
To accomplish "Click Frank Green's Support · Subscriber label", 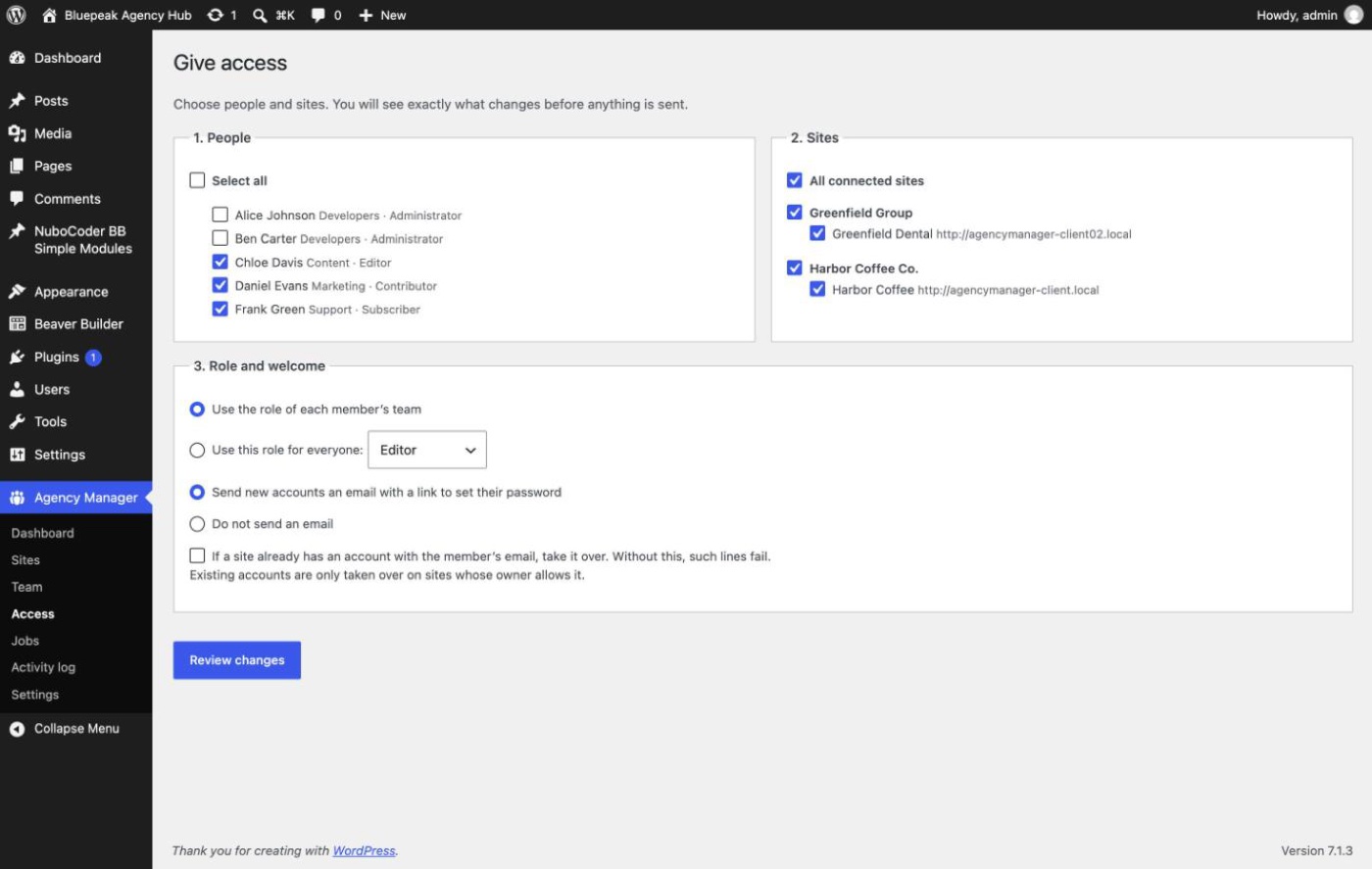I will point(364,310).
